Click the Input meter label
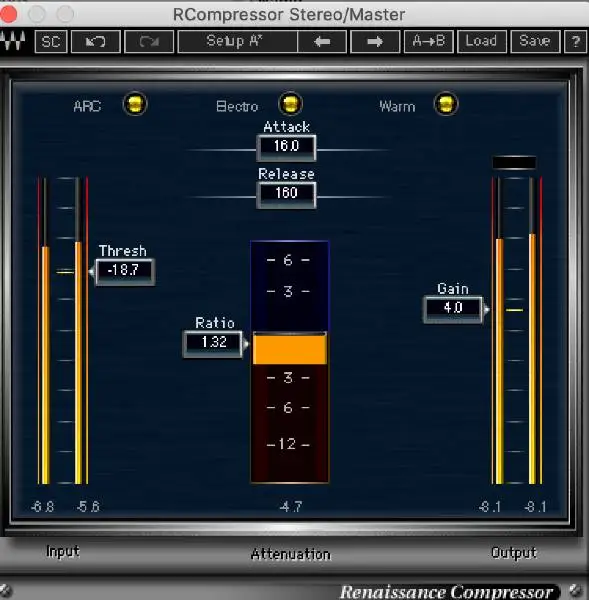589x600 pixels. coord(63,551)
